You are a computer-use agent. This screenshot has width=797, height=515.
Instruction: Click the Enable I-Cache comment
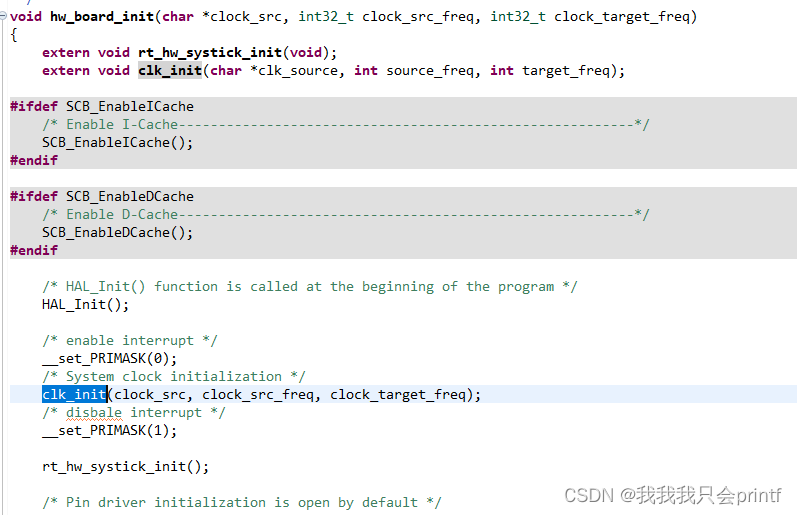point(346,125)
